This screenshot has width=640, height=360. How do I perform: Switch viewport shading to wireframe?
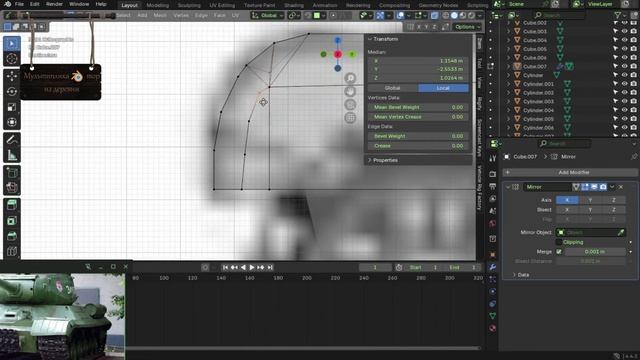446,16
